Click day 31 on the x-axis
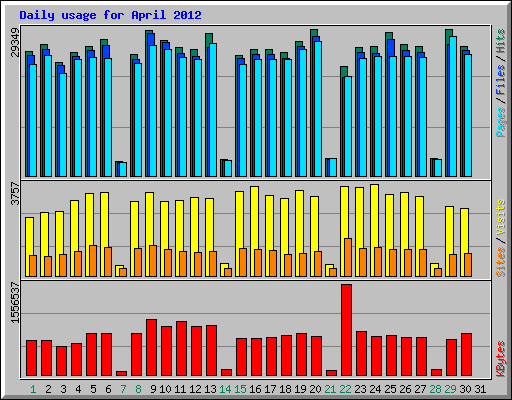The image size is (512, 400). click(480, 389)
